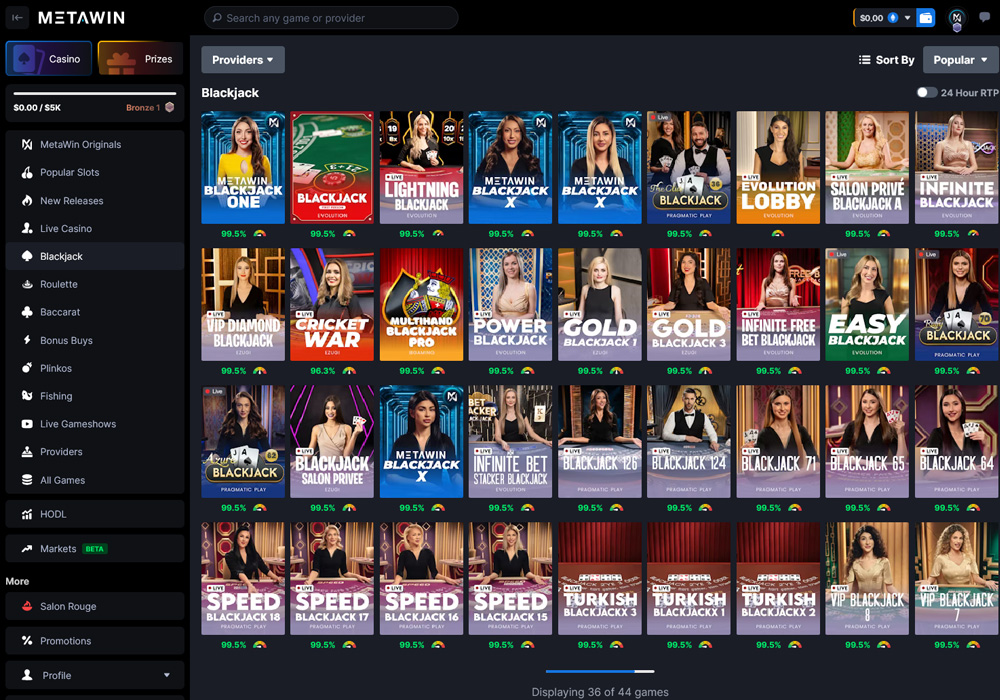The height and width of the screenshot is (700, 1000).
Task: Open the wallet icon button
Action: (925, 18)
